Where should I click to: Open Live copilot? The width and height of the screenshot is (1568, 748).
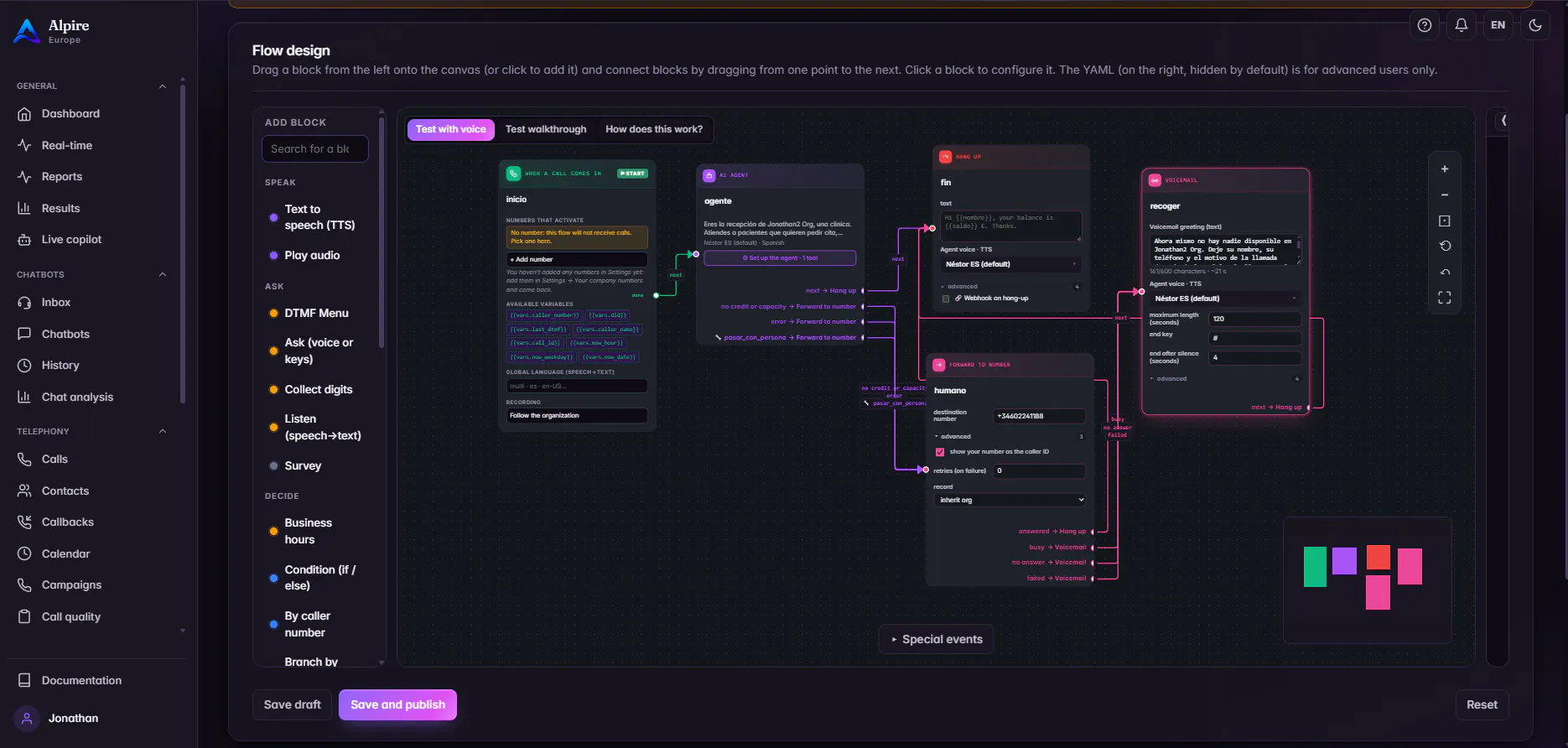tap(71, 240)
